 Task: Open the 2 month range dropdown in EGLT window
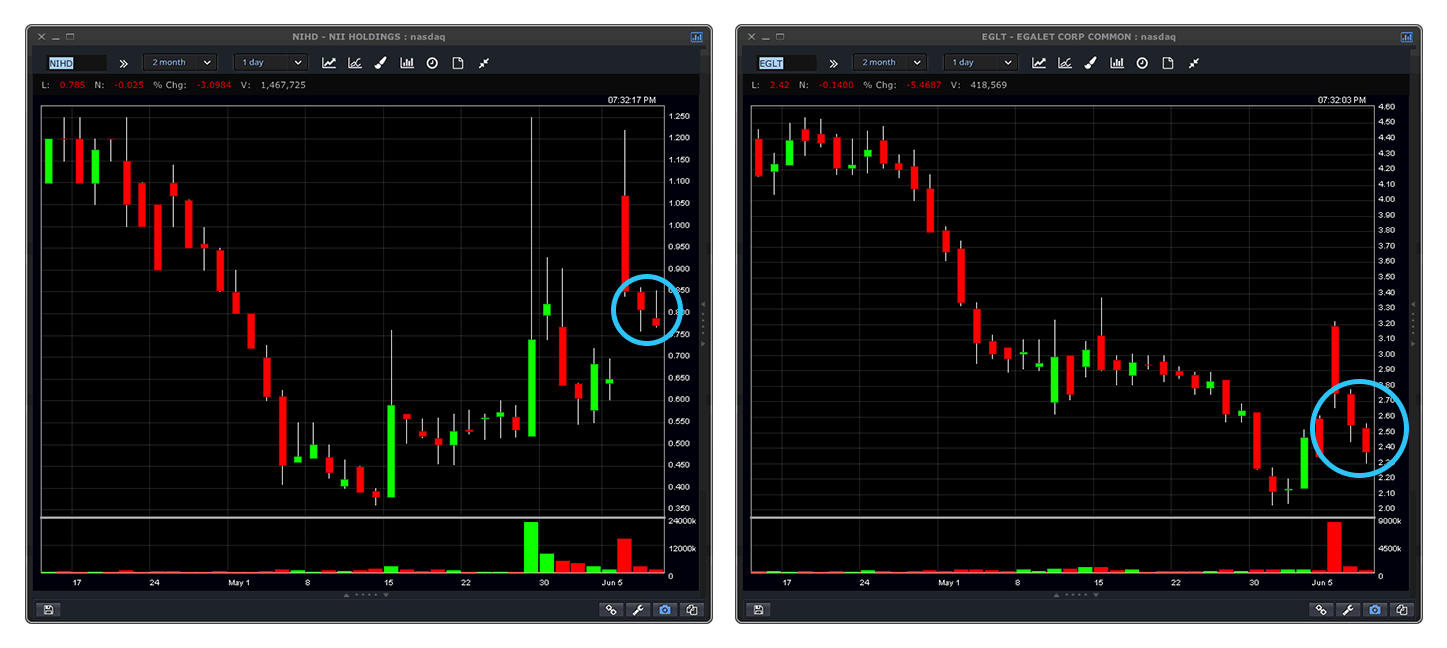click(x=889, y=62)
